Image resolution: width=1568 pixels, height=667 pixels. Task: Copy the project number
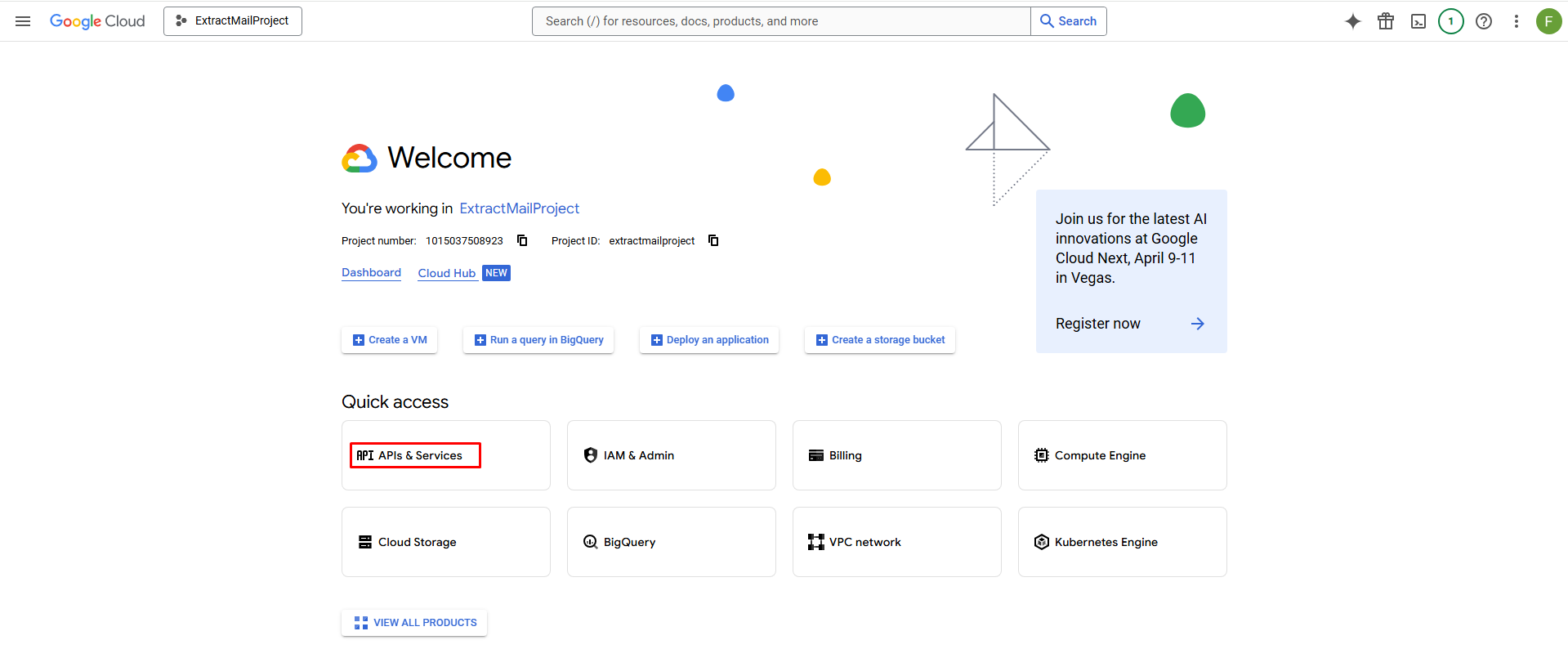coord(522,240)
